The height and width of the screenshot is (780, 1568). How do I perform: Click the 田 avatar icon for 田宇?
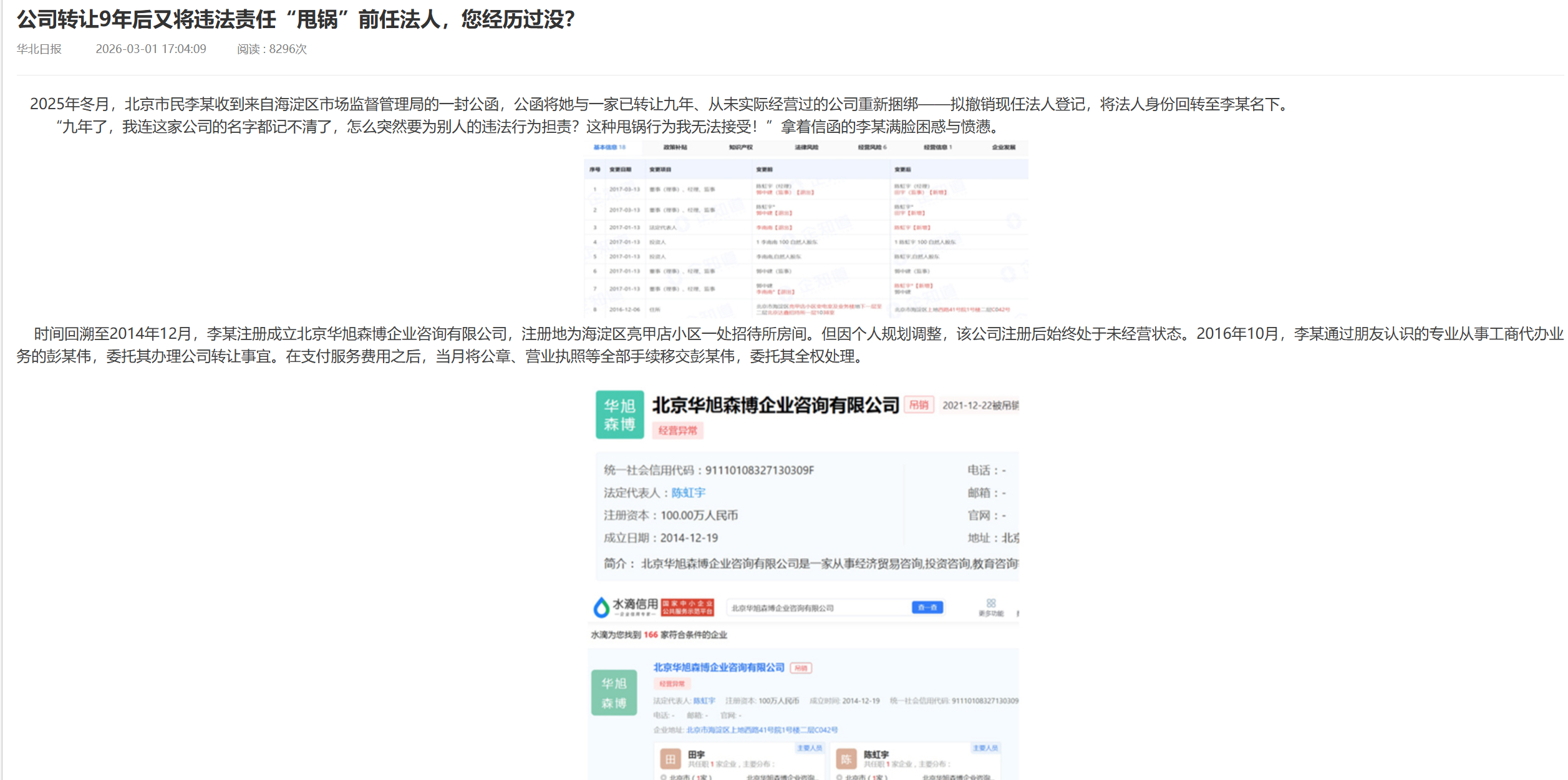pos(670,759)
